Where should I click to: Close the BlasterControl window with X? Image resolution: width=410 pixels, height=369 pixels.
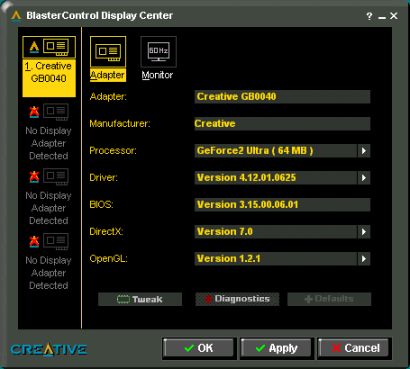pos(394,16)
